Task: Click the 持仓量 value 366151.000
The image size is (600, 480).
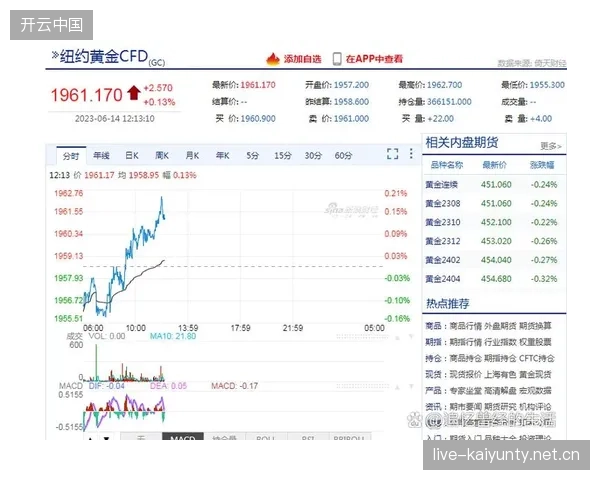Action: tap(449, 102)
